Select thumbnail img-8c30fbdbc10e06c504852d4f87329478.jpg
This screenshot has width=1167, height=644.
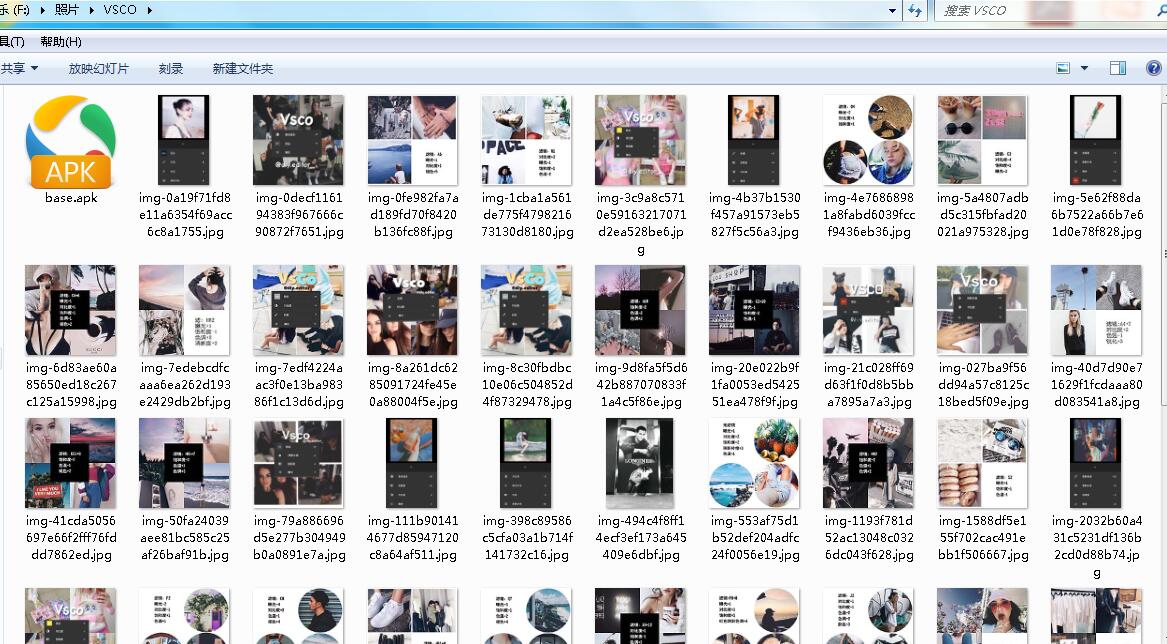click(x=526, y=310)
